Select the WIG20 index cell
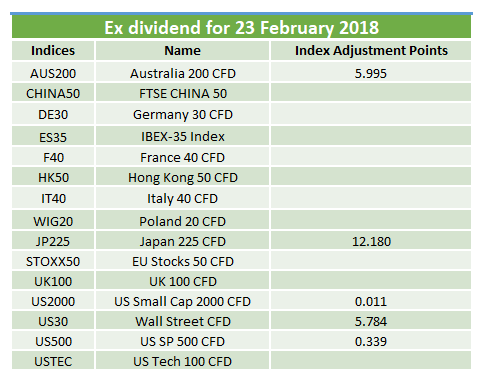The height and width of the screenshot is (378, 481). [x=53, y=220]
